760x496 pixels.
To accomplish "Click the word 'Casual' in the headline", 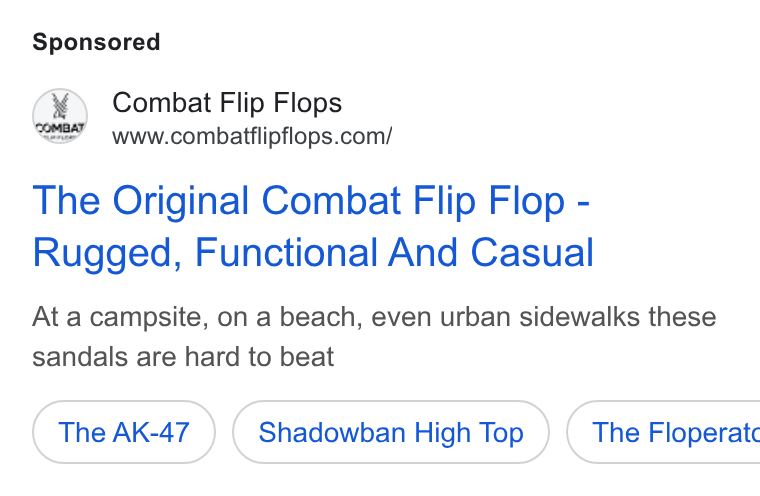I will 532,253.
